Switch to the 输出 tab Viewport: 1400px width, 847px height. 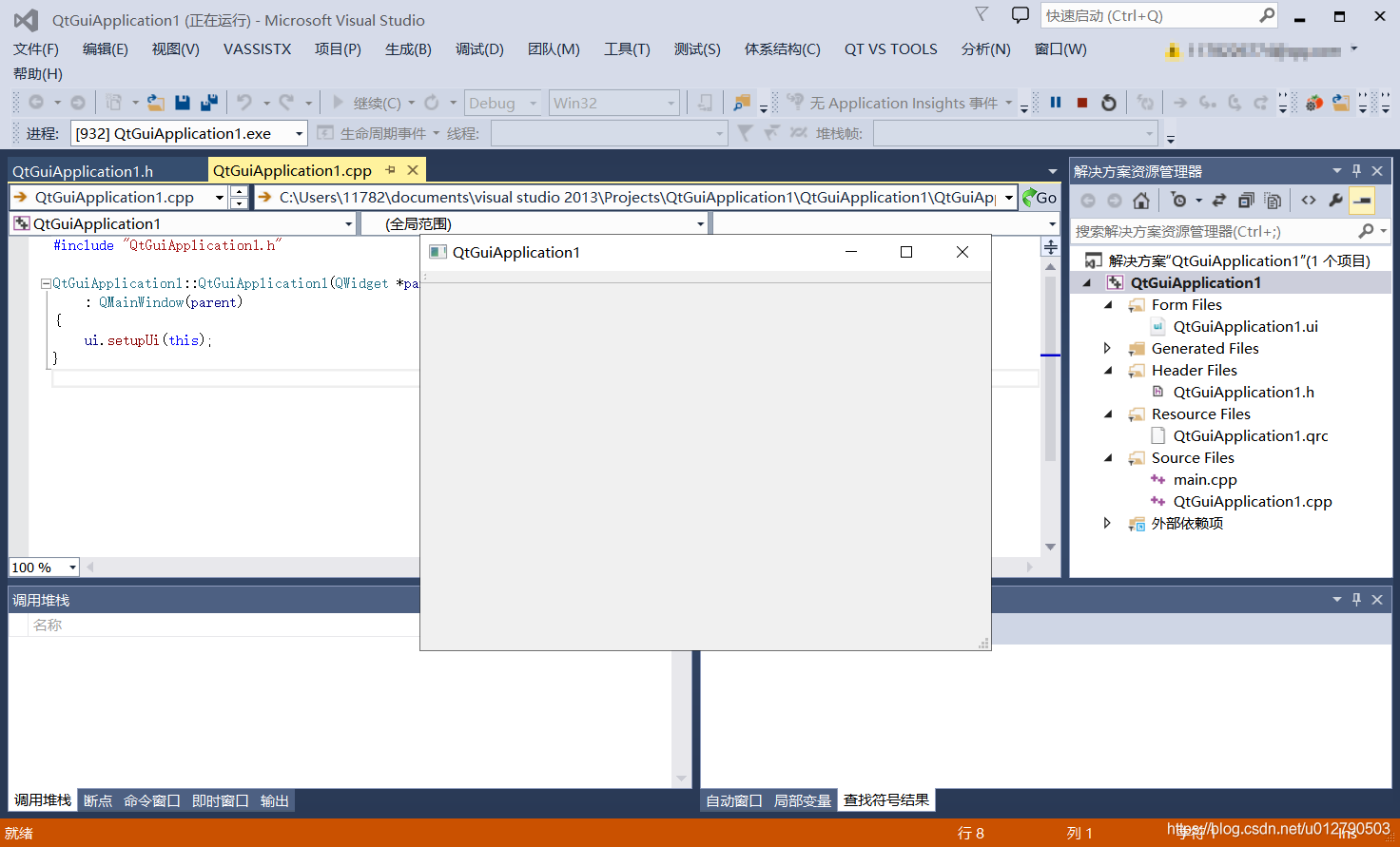coord(275,800)
